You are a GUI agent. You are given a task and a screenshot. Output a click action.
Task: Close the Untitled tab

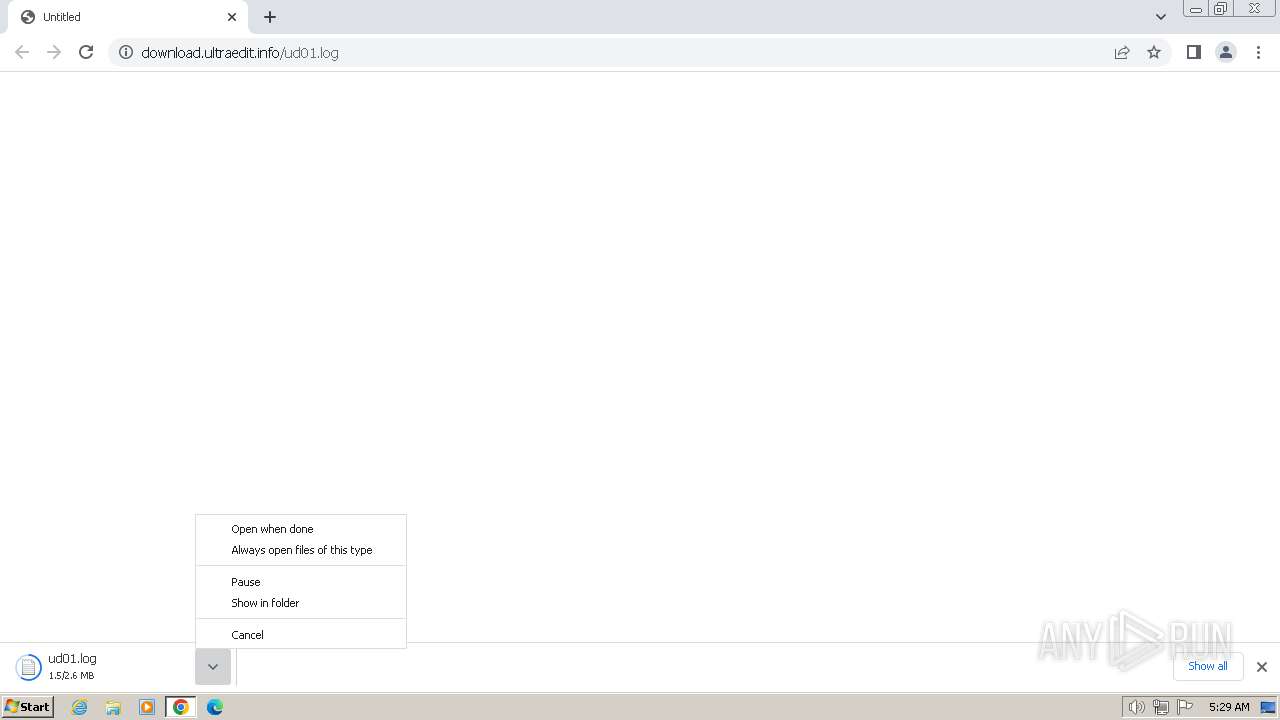[x=232, y=17]
